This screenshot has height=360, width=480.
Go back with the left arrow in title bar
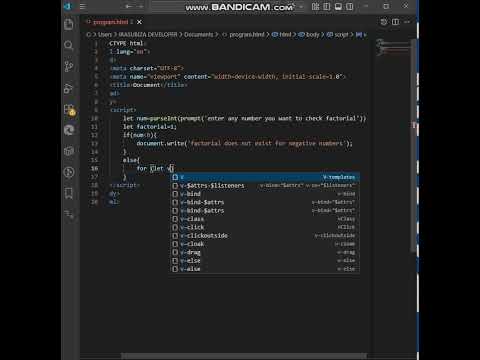click(129, 6)
